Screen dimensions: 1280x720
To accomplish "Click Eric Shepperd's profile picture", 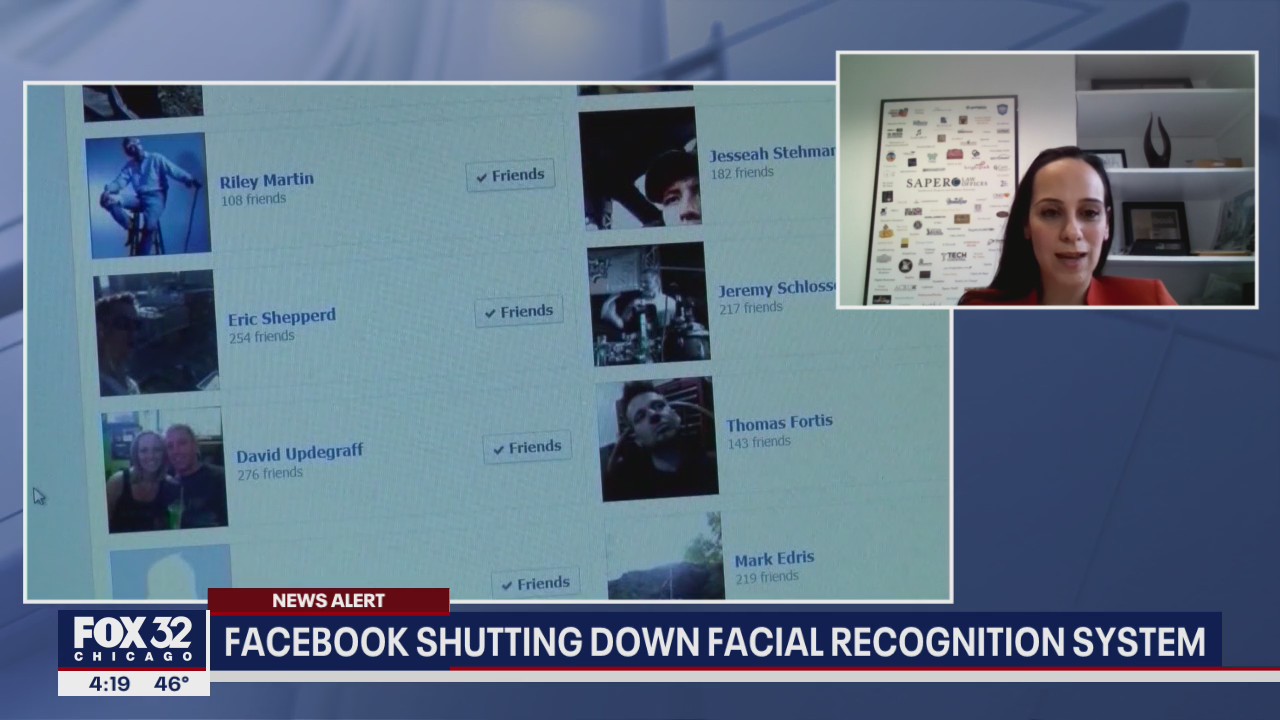I will [158, 333].
